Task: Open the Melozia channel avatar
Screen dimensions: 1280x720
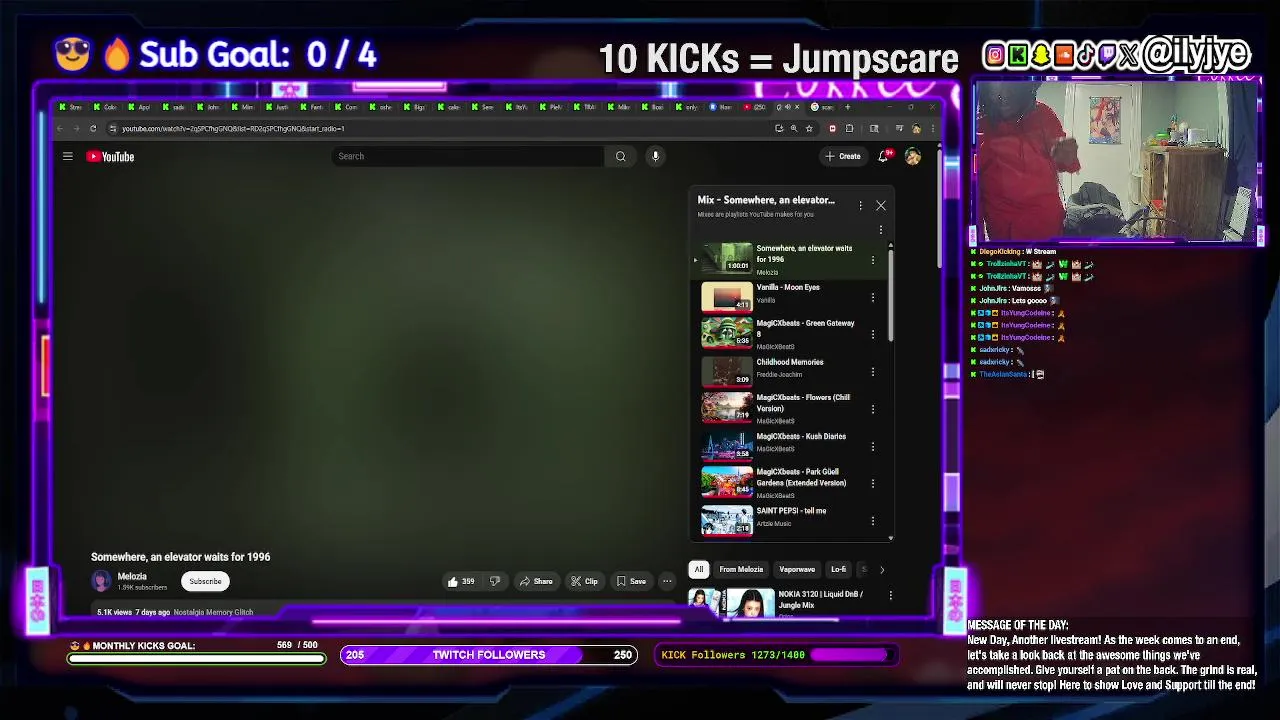Action: (101, 581)
